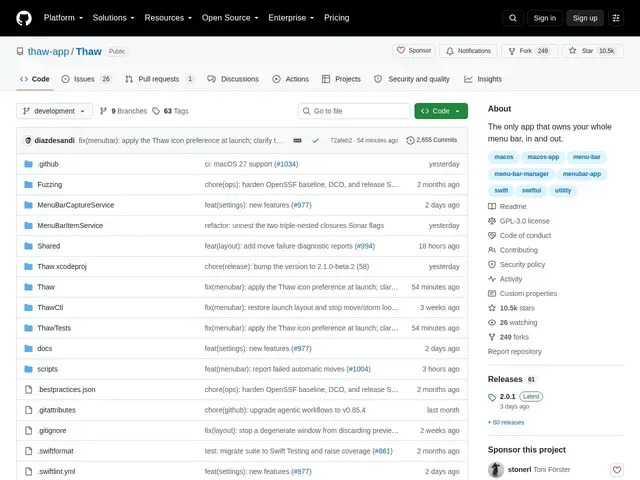
Task: View the 9 Branches link
Action: click(x=123, y=111)
